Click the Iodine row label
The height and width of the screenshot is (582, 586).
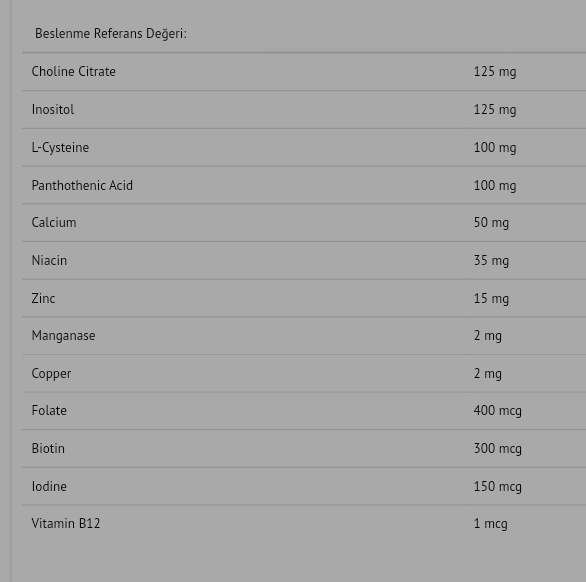click(49, 486)
